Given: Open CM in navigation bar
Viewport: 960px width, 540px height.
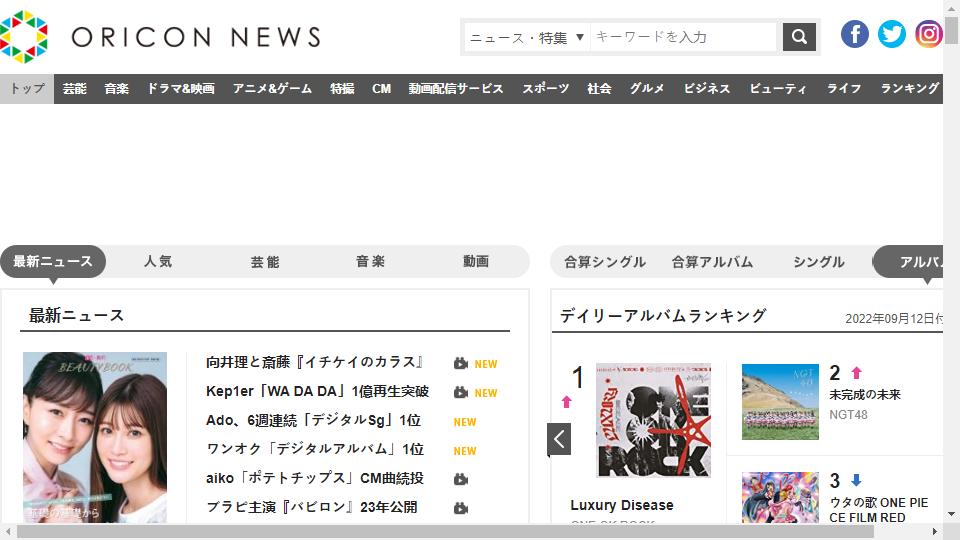Looking at the screenshot, I should pyautogui.click(x=381, y=89).
